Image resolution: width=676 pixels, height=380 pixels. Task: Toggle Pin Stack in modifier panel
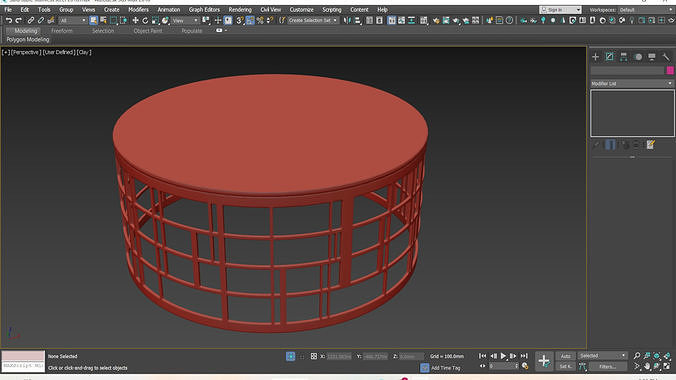596,145
